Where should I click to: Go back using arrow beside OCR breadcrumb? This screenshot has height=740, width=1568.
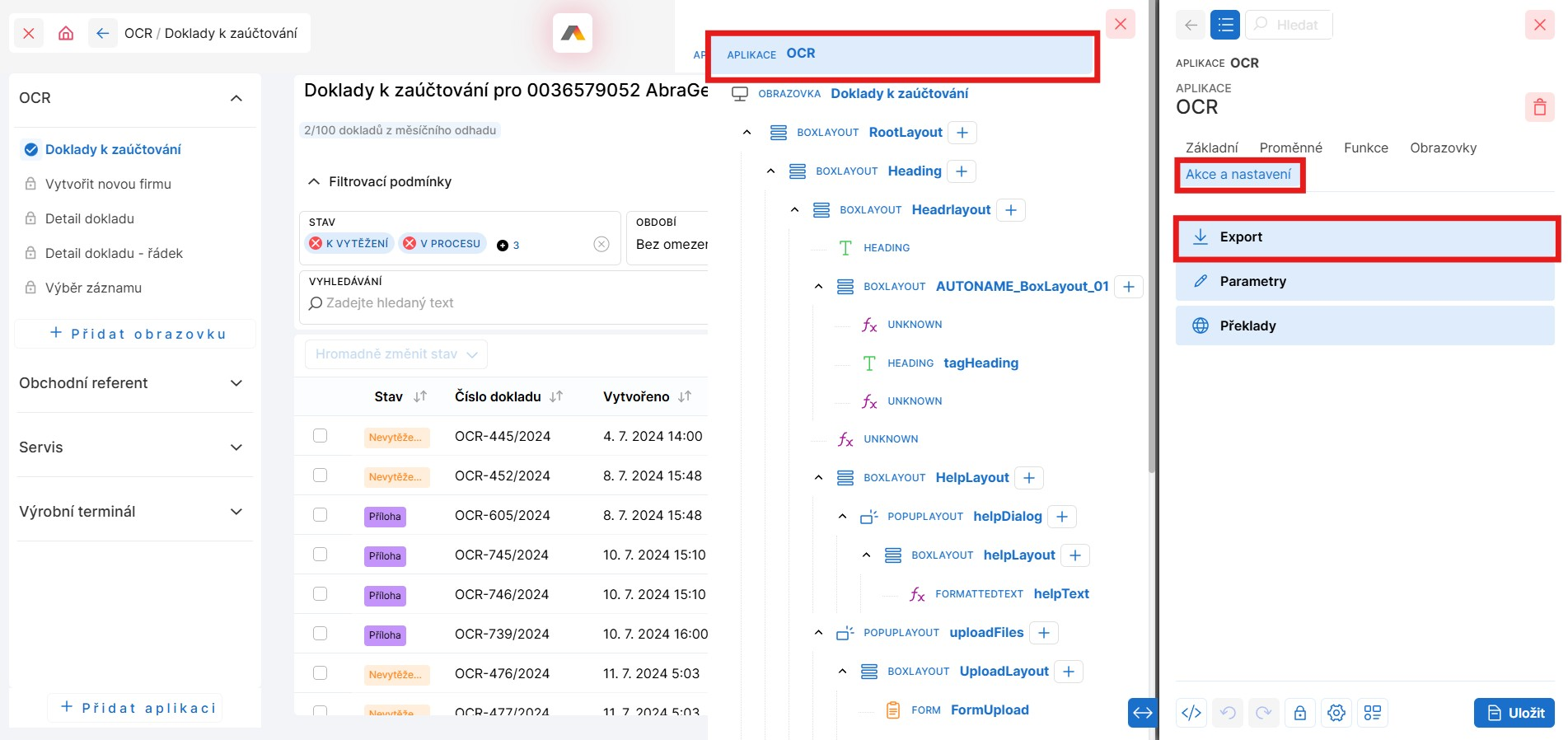click(102, 33)
